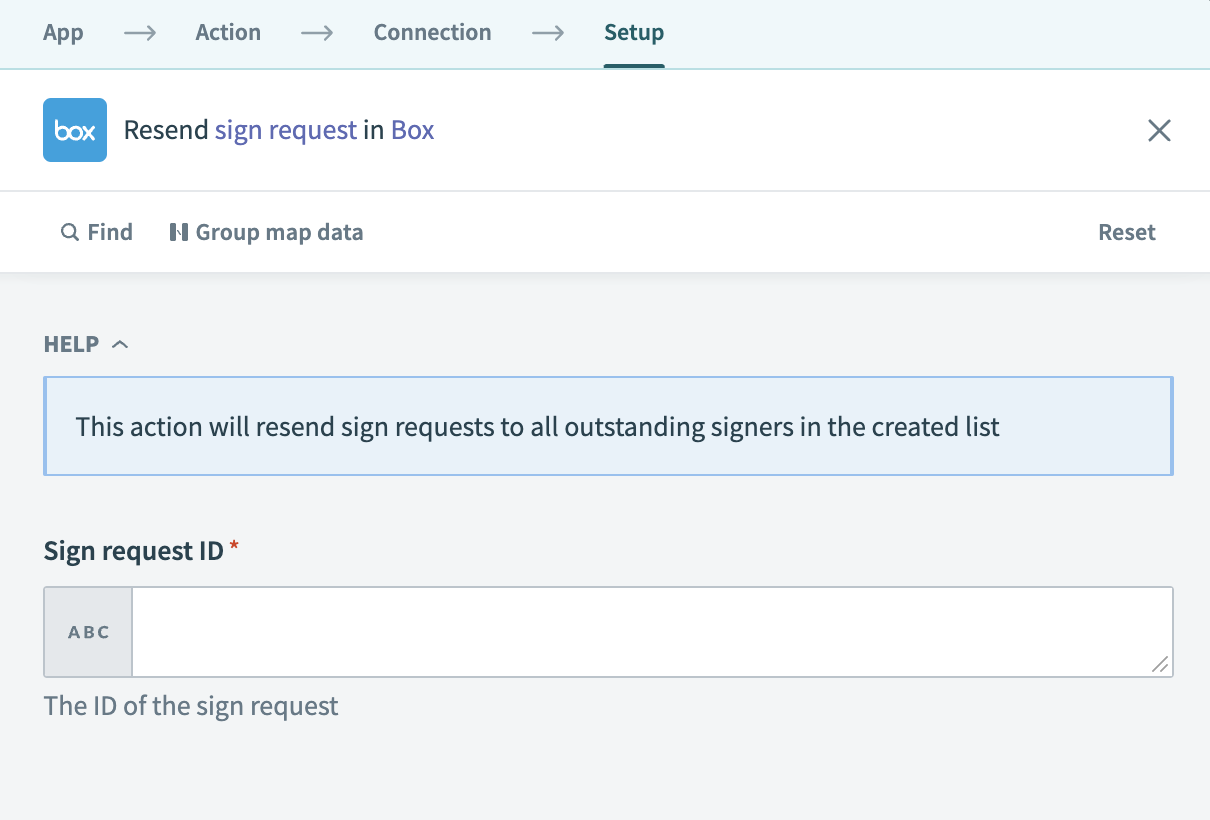
Task: Click the arrow between App and Action
Action: (x=137, y=32)
